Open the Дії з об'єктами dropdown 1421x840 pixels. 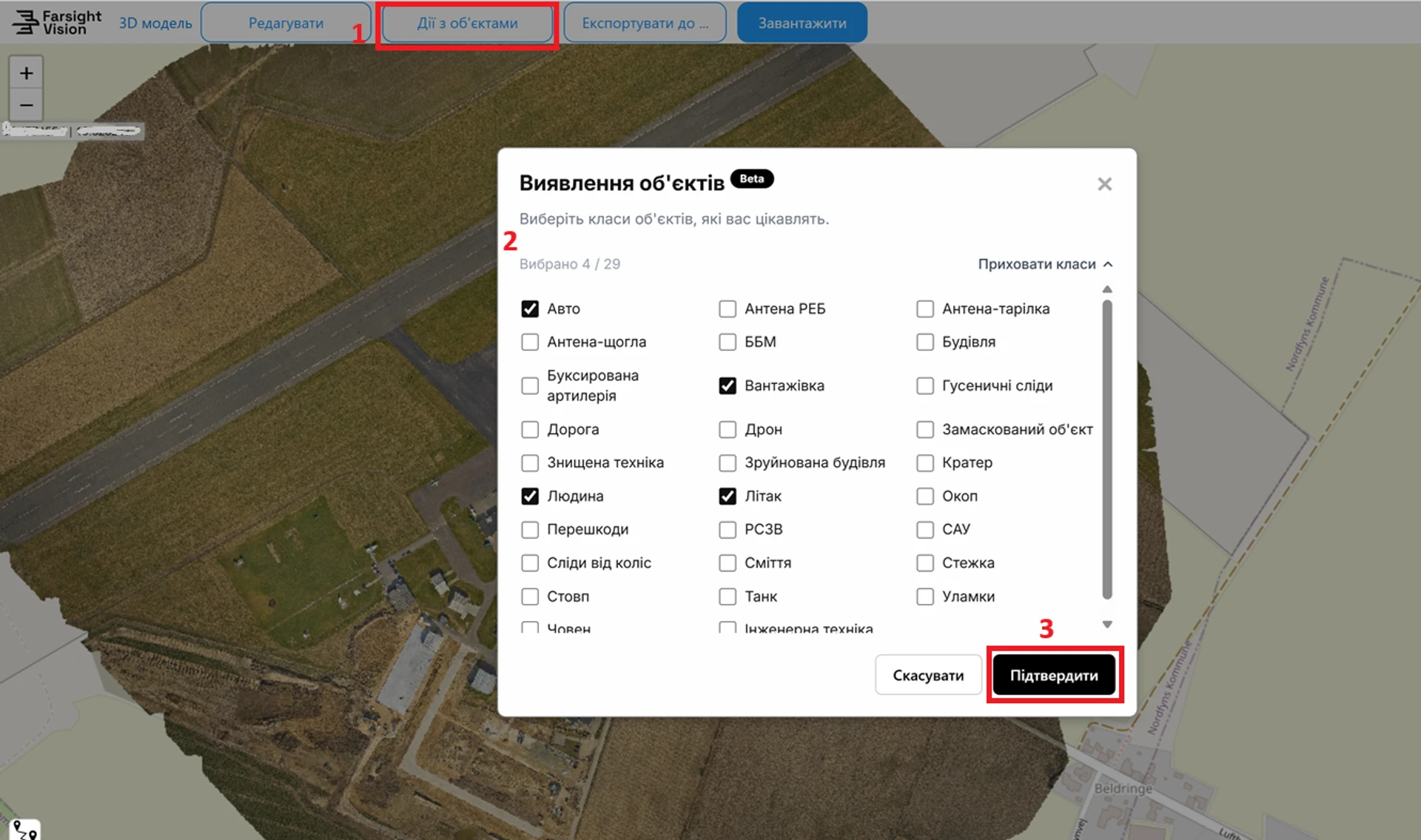[467, 23]
